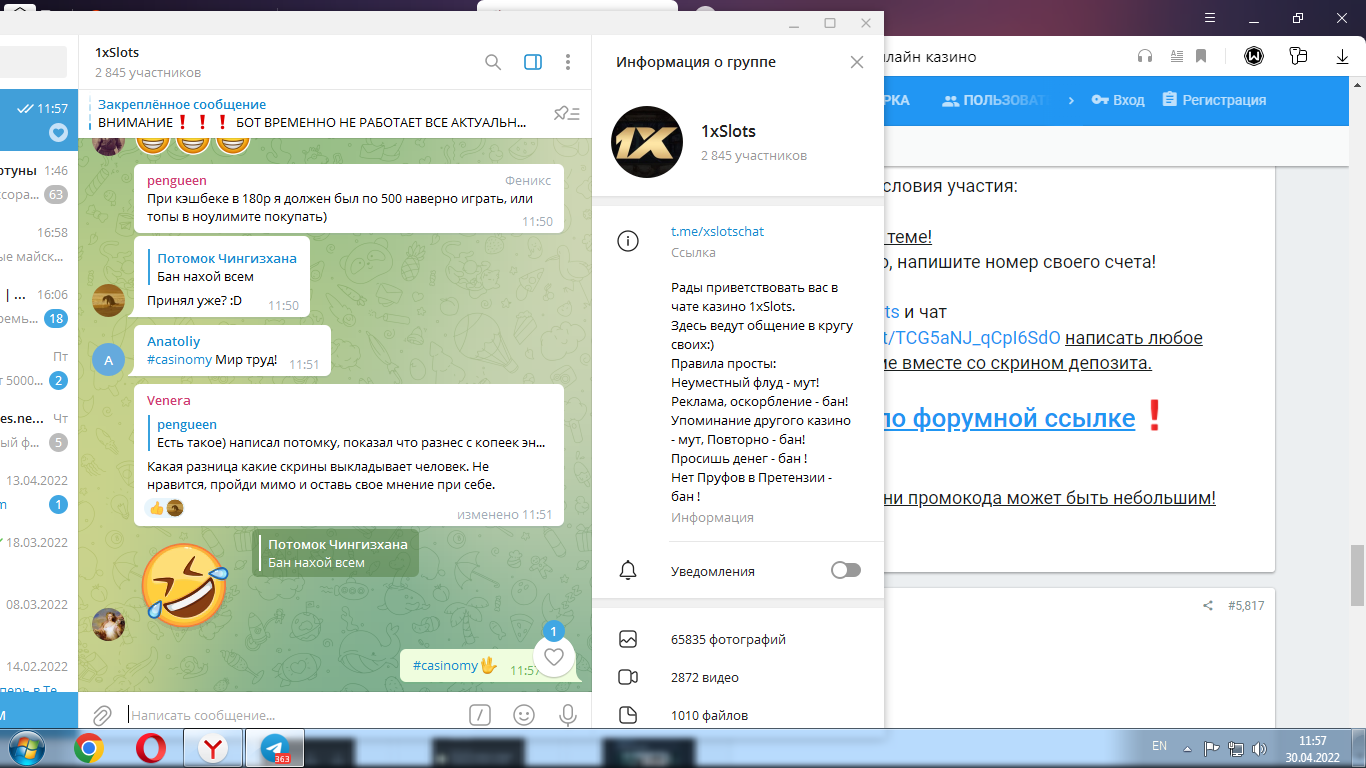
Task: Open the chat dated 13.04.2022
Action: click(x=39, y=493)
